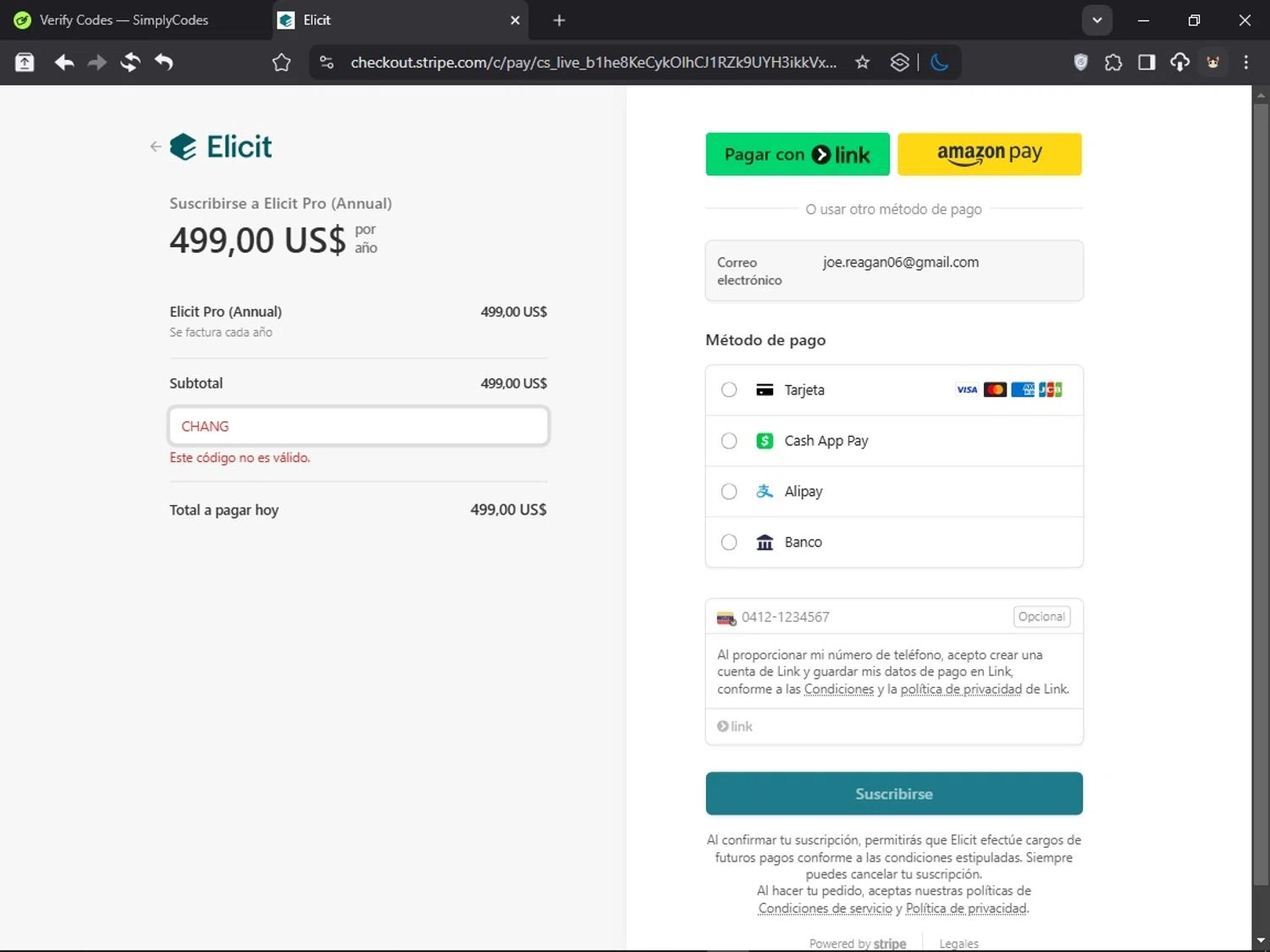Click Pagar con link button

pos(798,154)
